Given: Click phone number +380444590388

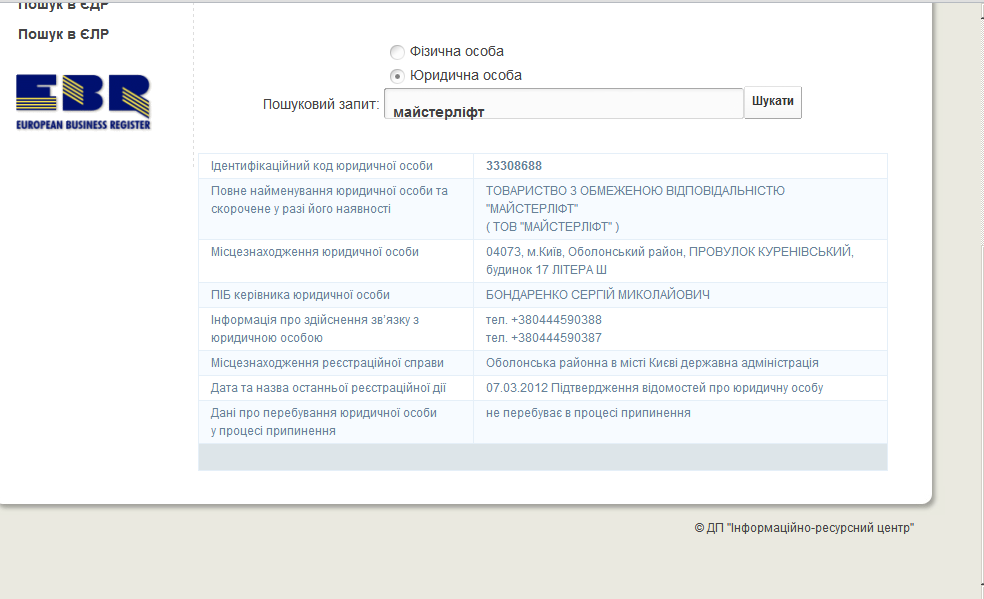Looking at the screenshot, I should [556, 320].
